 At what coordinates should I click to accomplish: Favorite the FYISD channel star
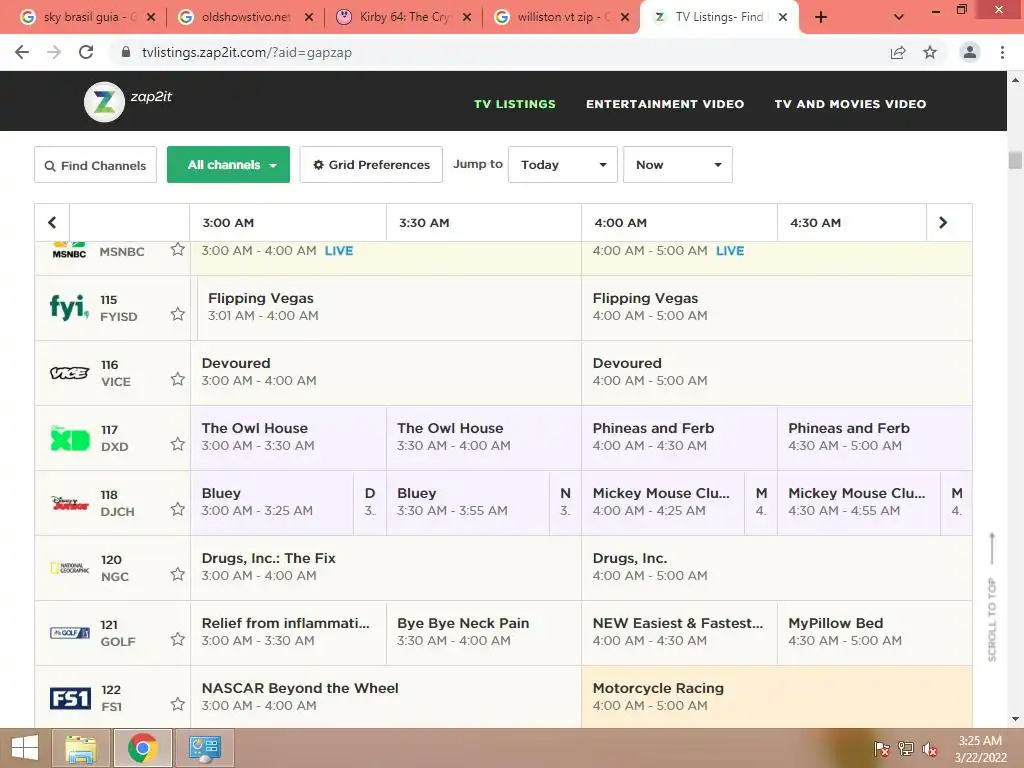[178, 314]
